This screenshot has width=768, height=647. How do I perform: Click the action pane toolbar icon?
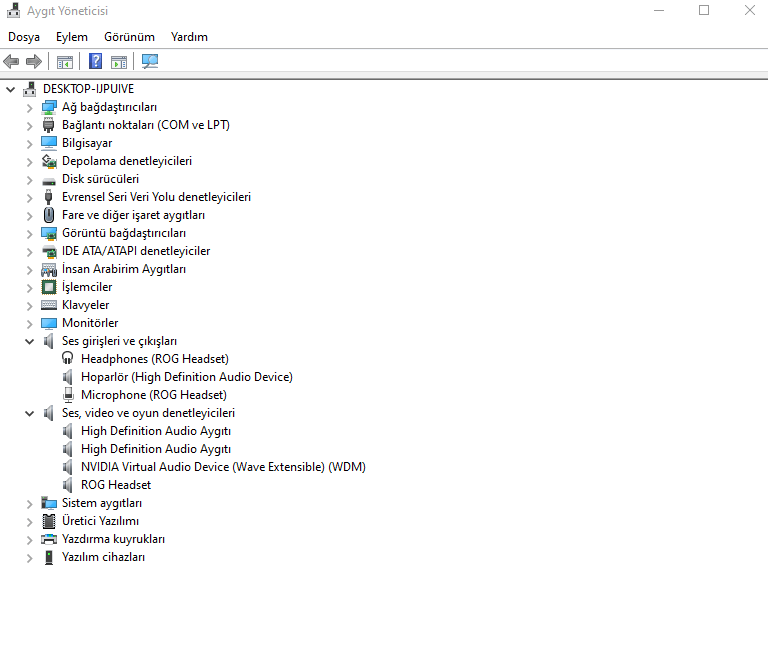pos(119,62)
